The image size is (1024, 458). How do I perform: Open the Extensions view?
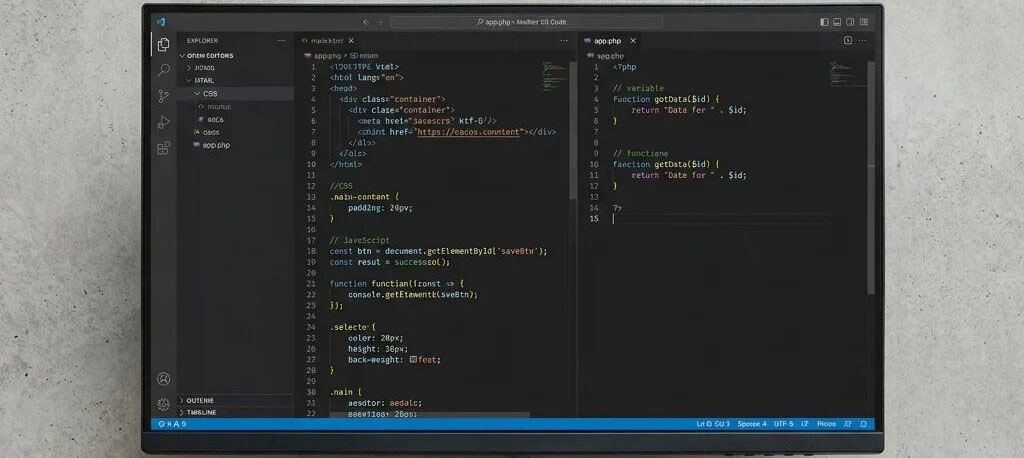(x=163, y=148)
